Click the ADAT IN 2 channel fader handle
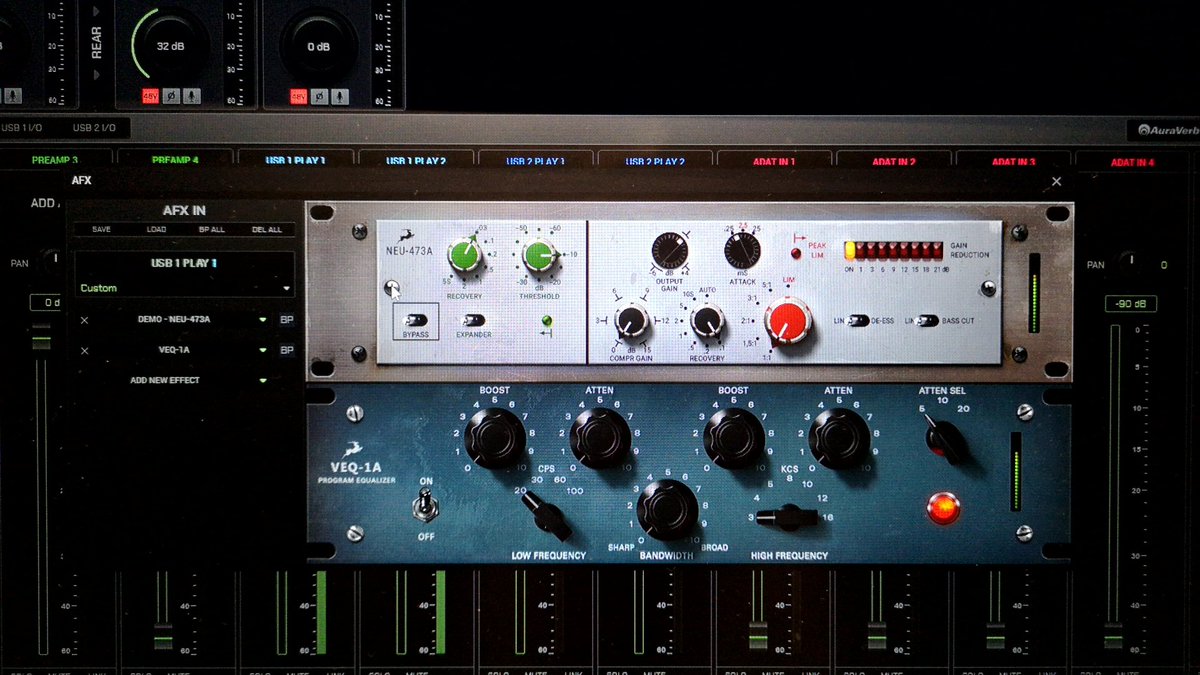 877,637
